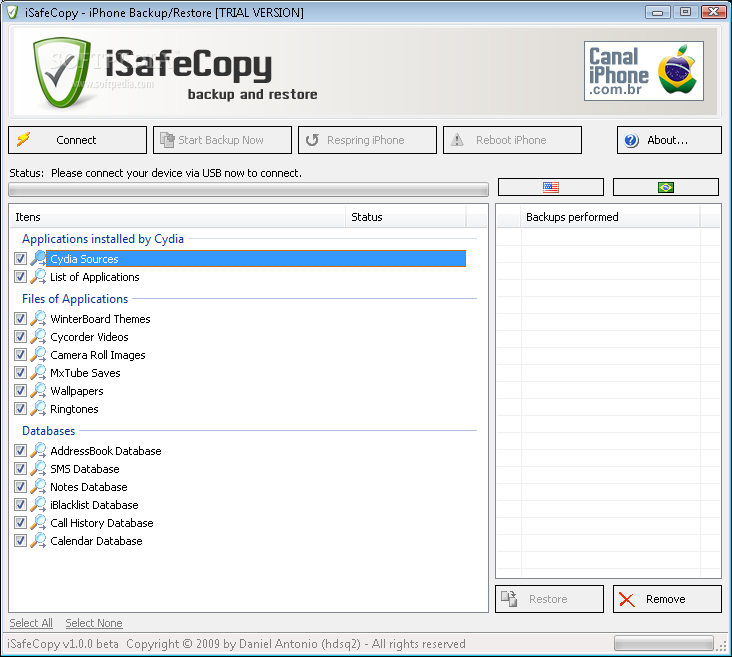Toggle the Cycorder Videos checkbox

tap(20, 336)
